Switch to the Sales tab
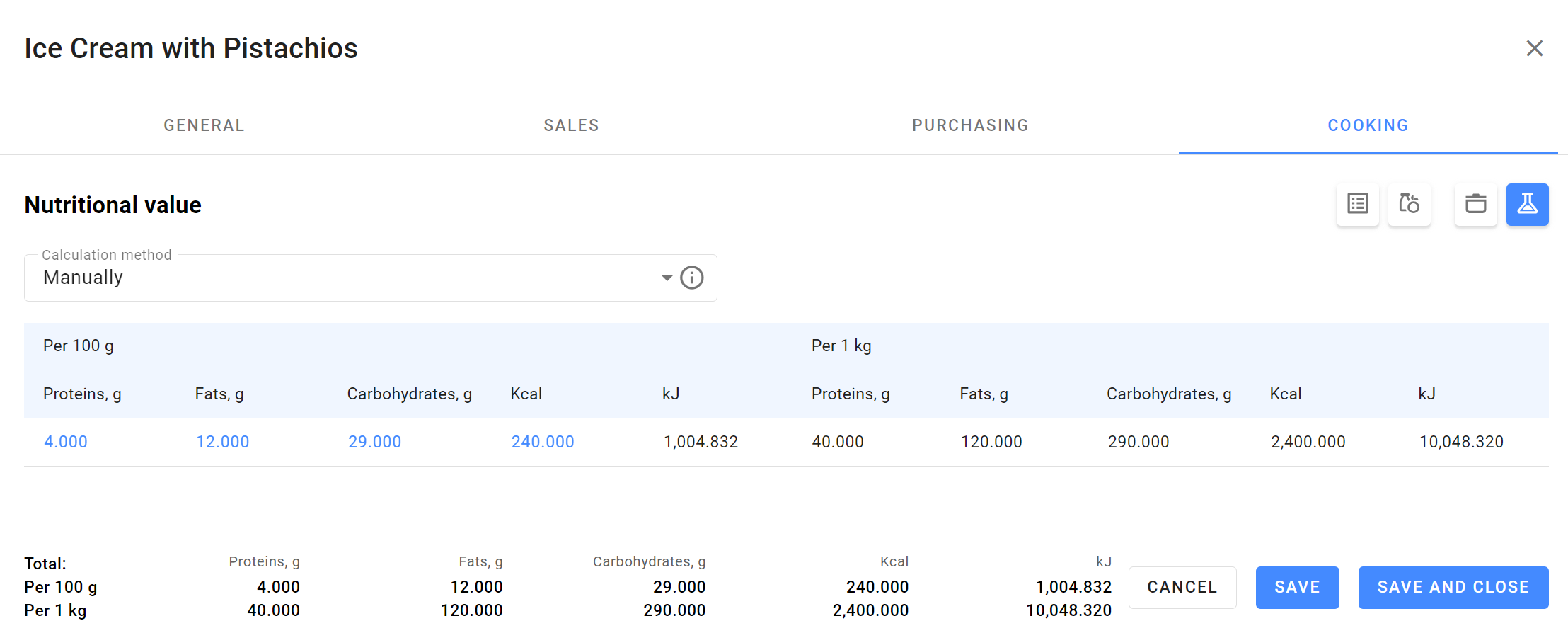Viewport: 1568px width, 633px height. coord(571,125)
